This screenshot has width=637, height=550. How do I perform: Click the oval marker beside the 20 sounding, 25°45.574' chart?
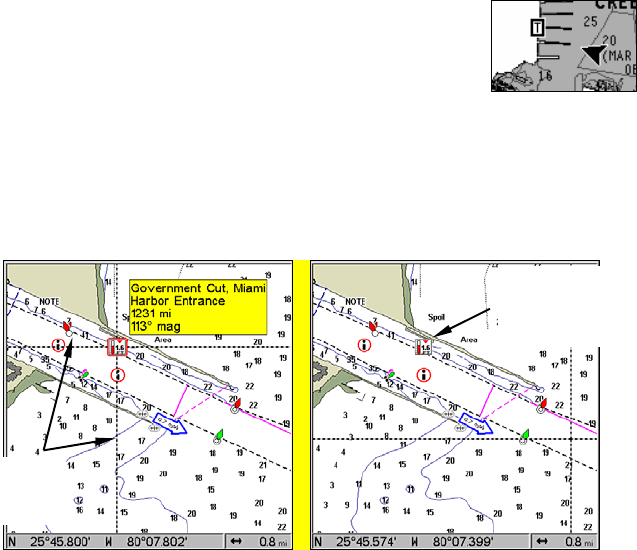pos(448,414)
